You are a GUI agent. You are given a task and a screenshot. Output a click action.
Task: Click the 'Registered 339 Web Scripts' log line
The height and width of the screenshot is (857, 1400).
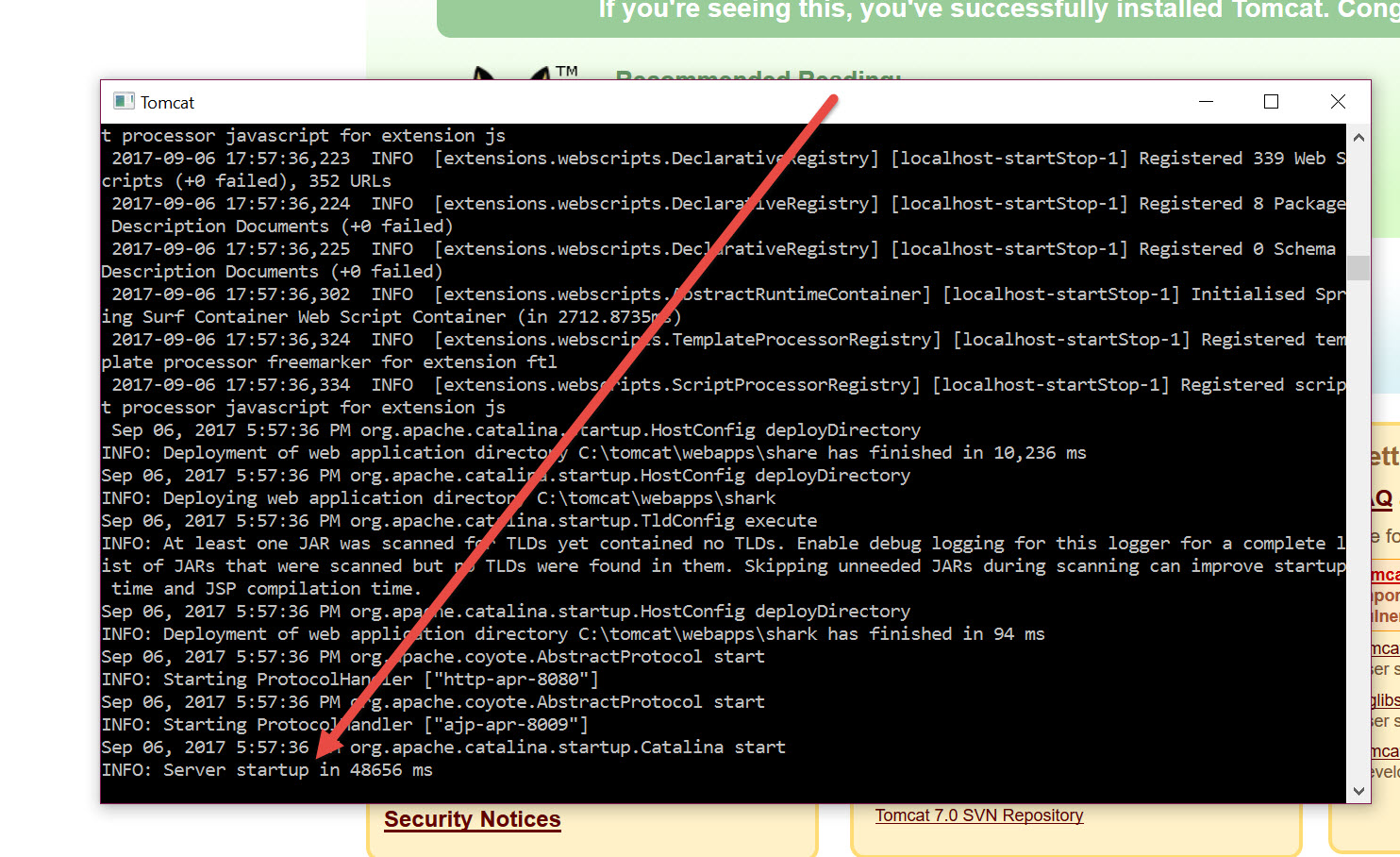click(726, 159)
